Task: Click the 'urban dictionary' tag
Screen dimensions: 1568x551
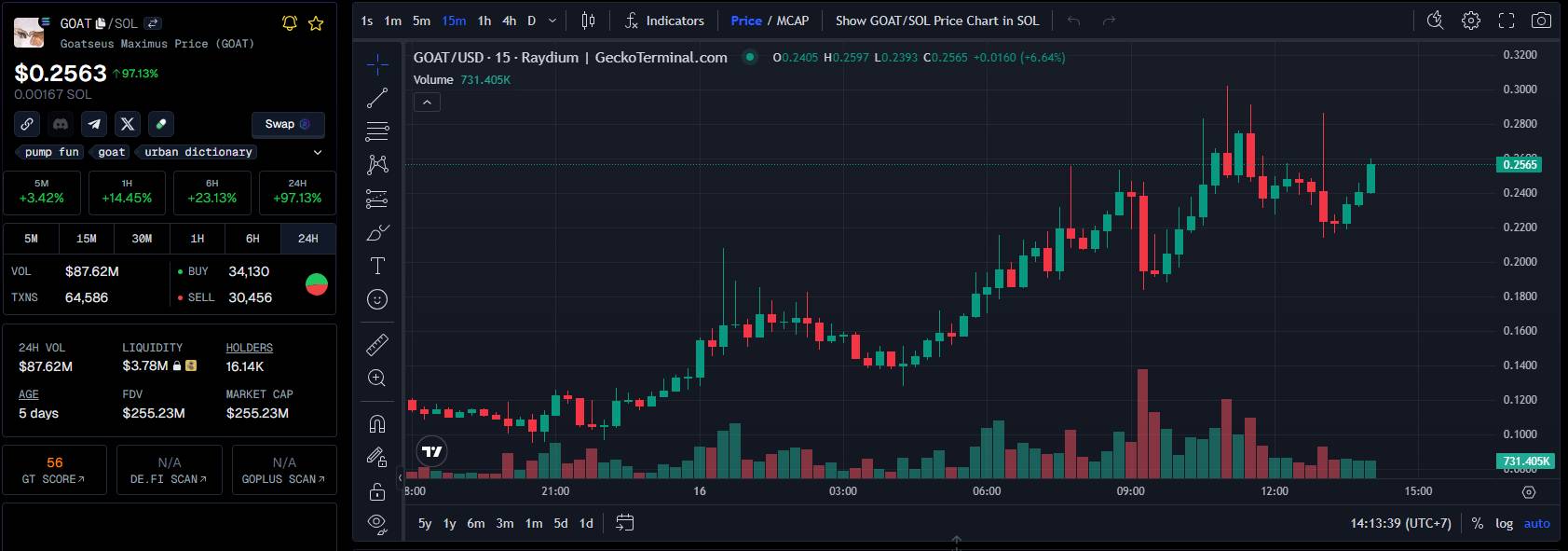Action: (198, 152)
